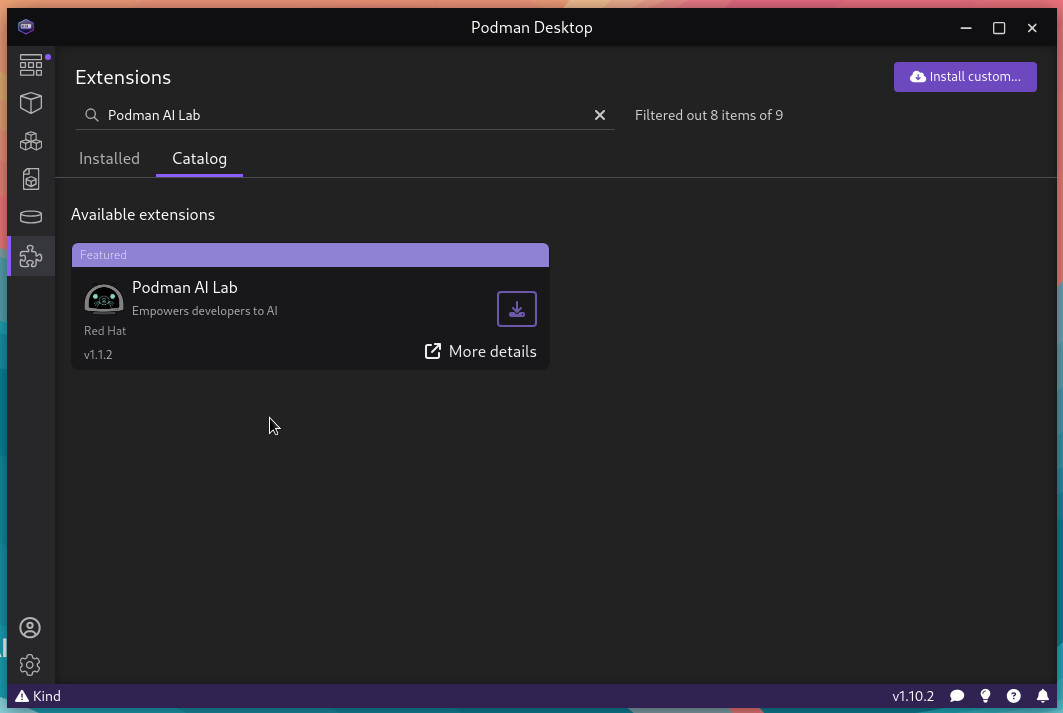Click the Kind warning status item
The width and height of the screenshot is (1063, 713).
38,696
